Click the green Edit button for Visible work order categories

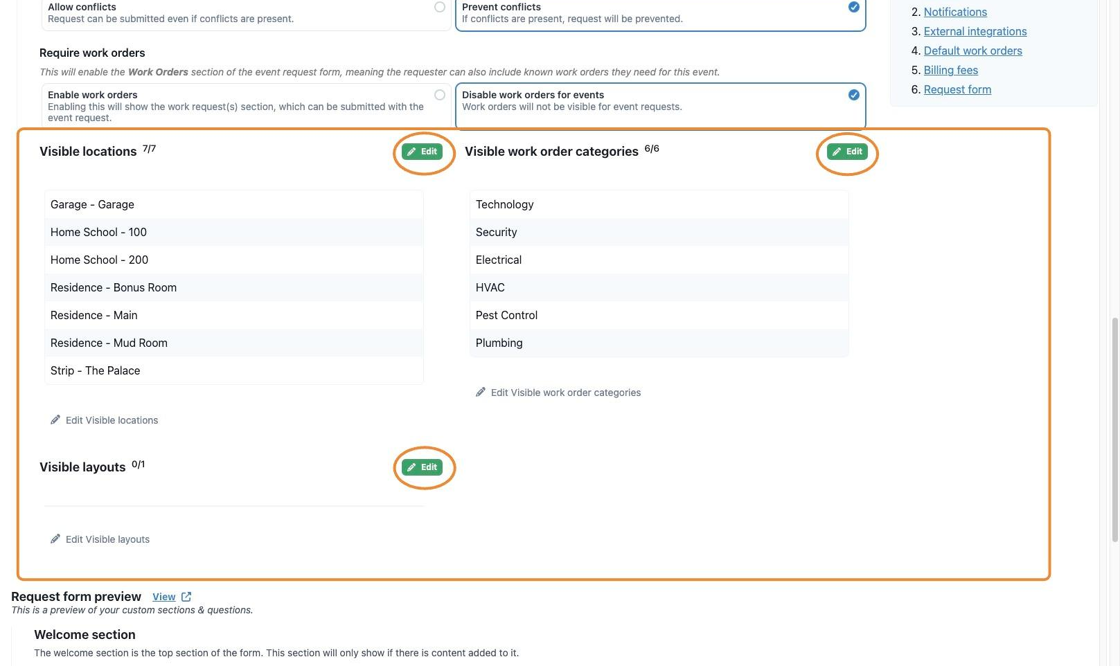847,151
